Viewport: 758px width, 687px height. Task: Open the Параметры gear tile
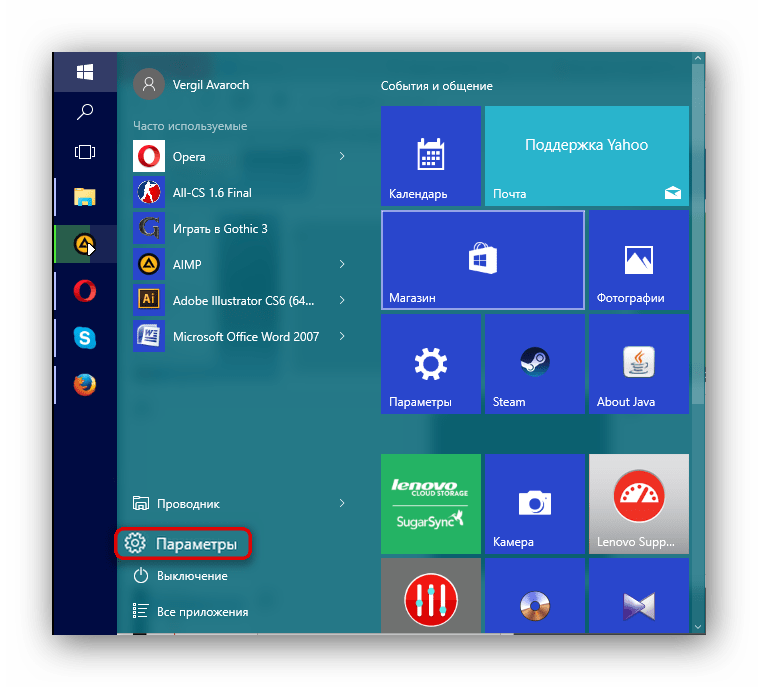431,364
